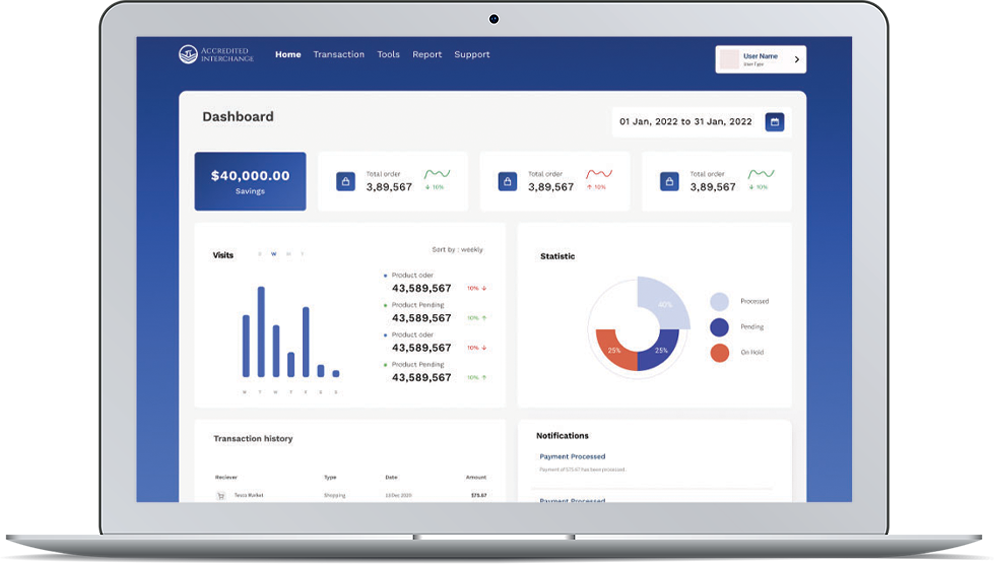The width and height of the screenshot is (994, 564).
Task: Expand the User Name profile chevron
Action: 797,60
